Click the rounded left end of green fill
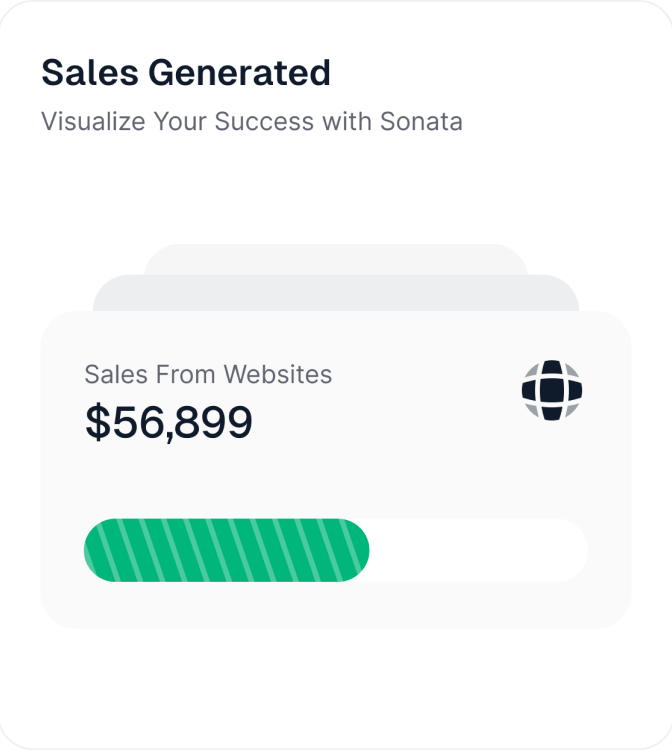This screenshot has width=672, height=750. coord(99,550)
